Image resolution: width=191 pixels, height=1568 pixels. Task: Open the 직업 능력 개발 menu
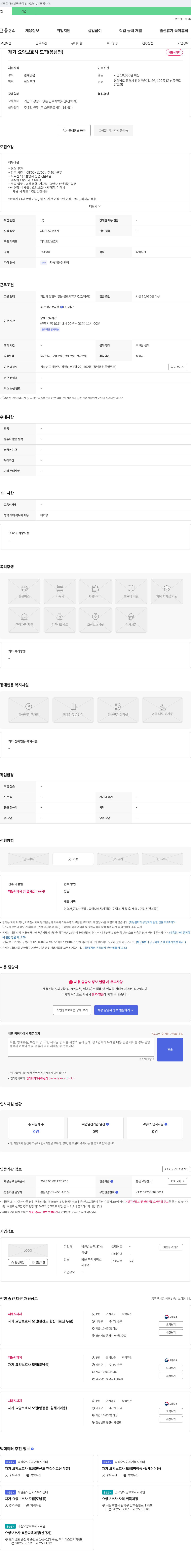point(131,30)
